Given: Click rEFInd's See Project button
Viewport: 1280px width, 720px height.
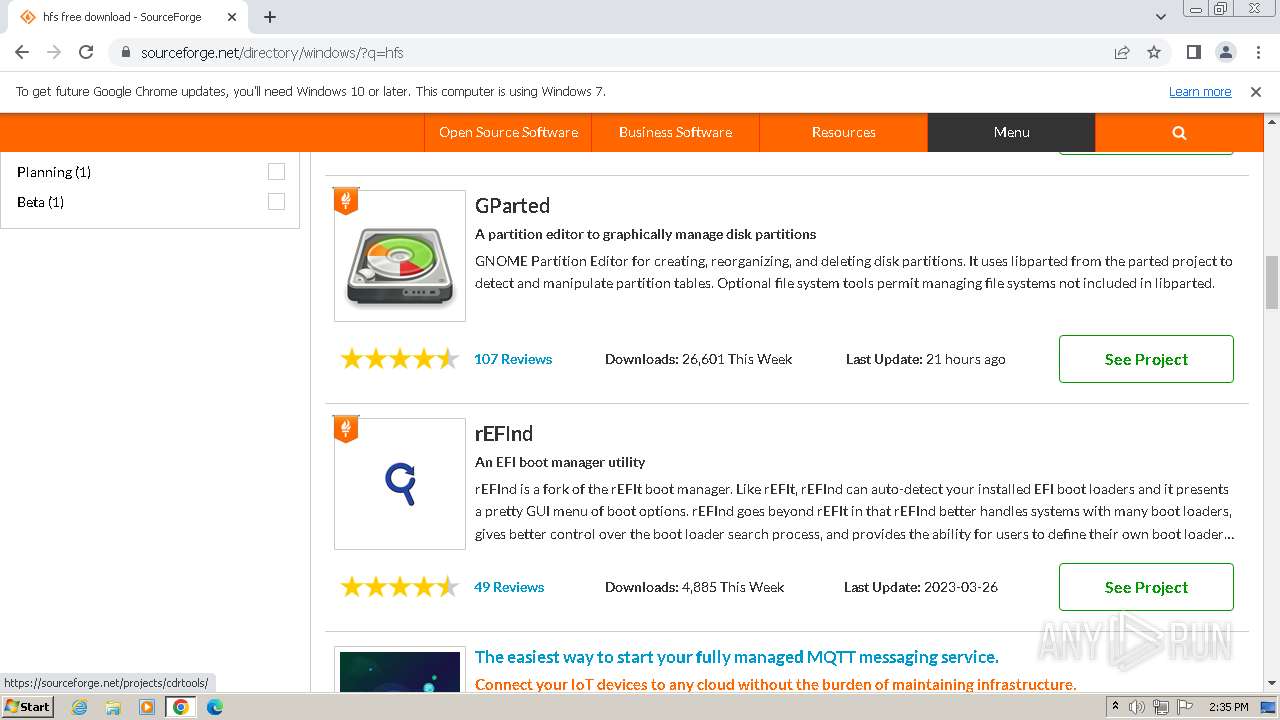Looking at the screenshot, I should [x=1146, y=587].
